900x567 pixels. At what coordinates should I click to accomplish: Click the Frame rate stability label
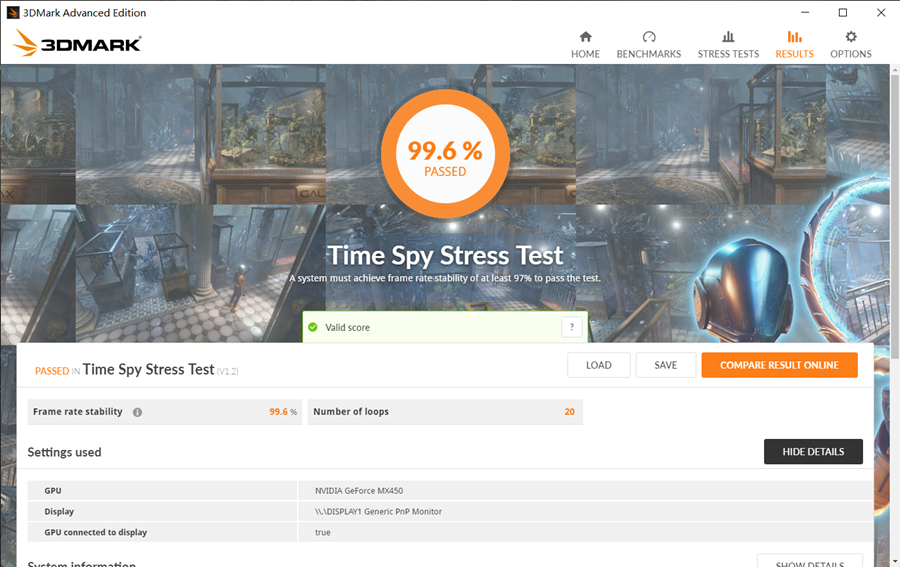point(77,411)
